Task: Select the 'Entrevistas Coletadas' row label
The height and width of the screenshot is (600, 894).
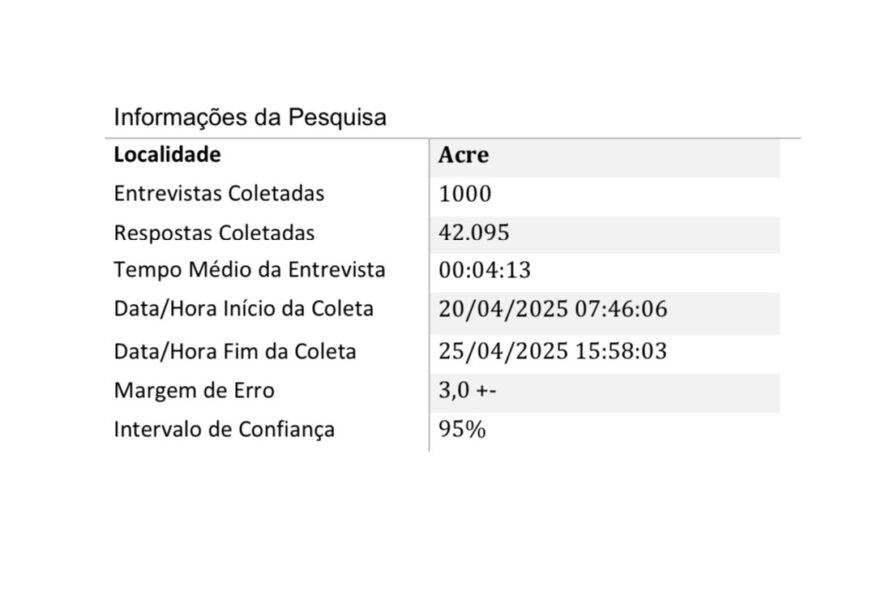Action: click(x=219, y=194)
